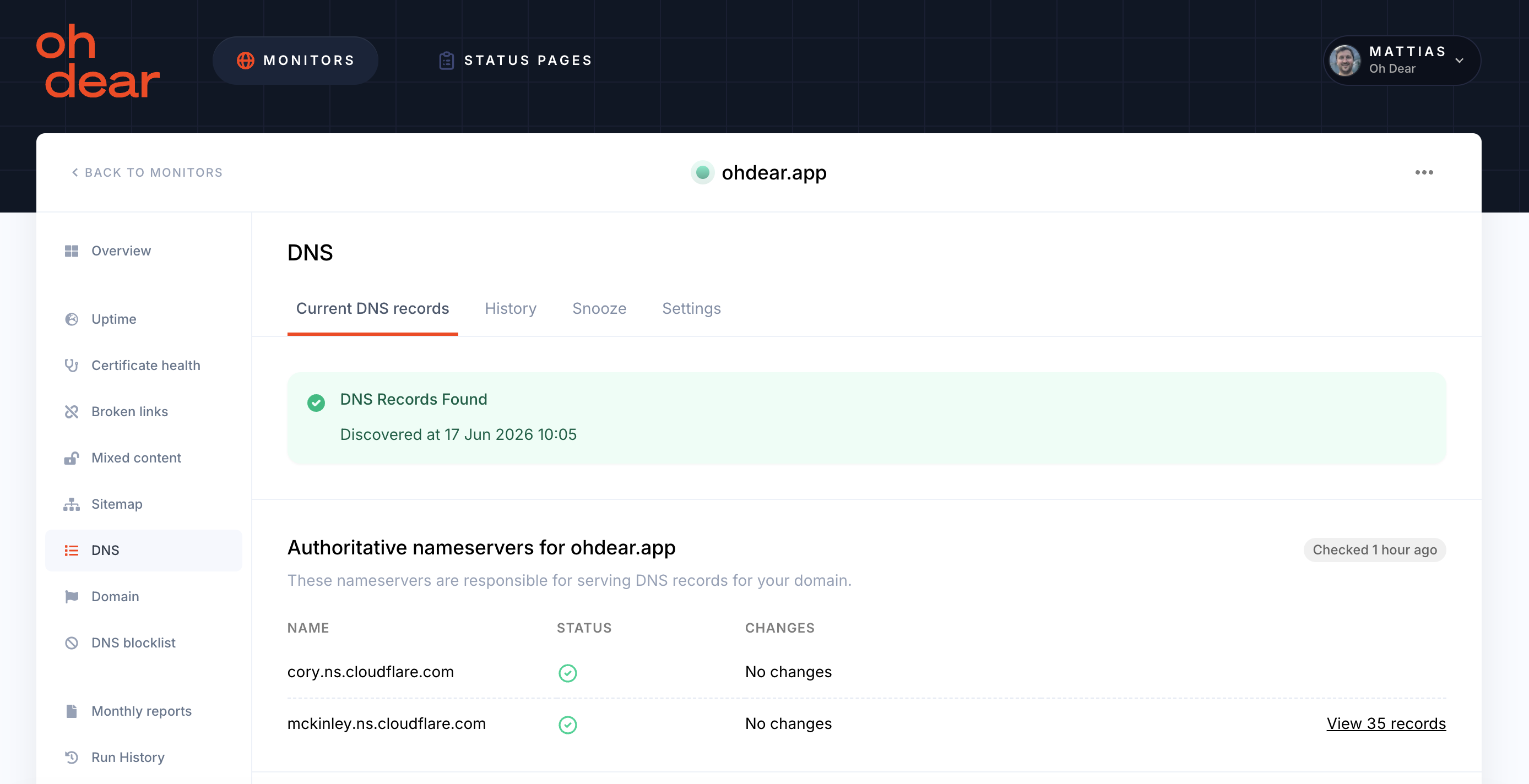Open the Monitors section
The image size is (1529, 784).
(296, 61)
